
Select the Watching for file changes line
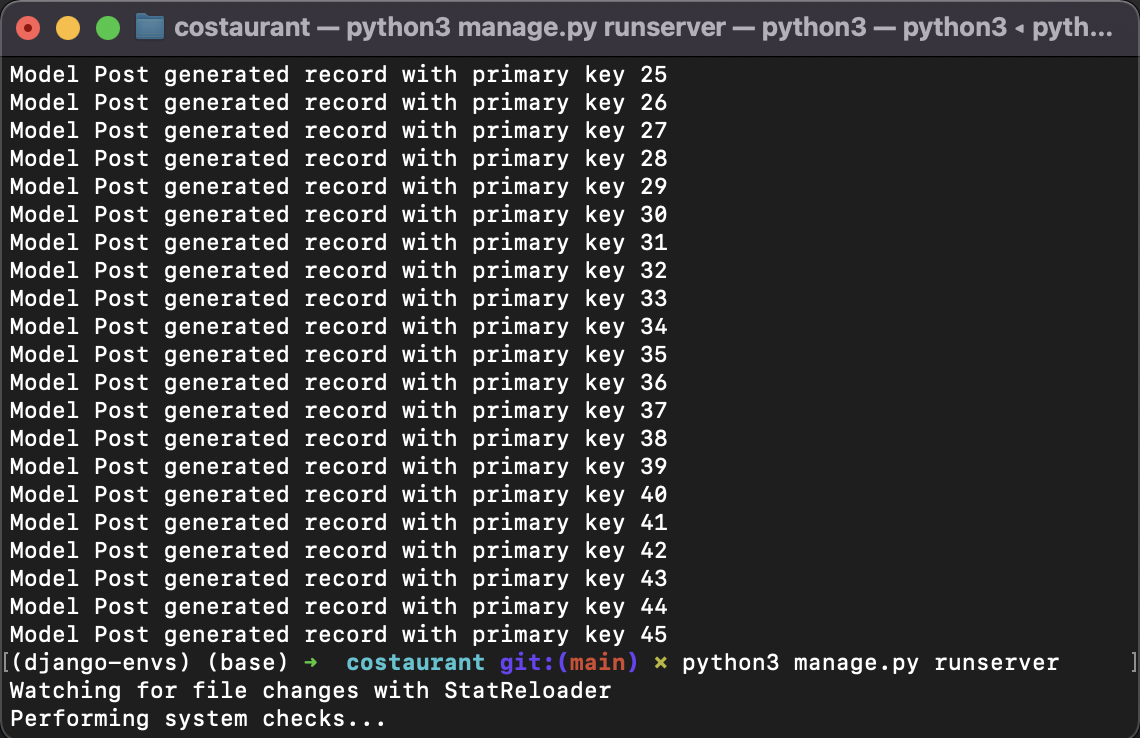click(x=305, y=690)
